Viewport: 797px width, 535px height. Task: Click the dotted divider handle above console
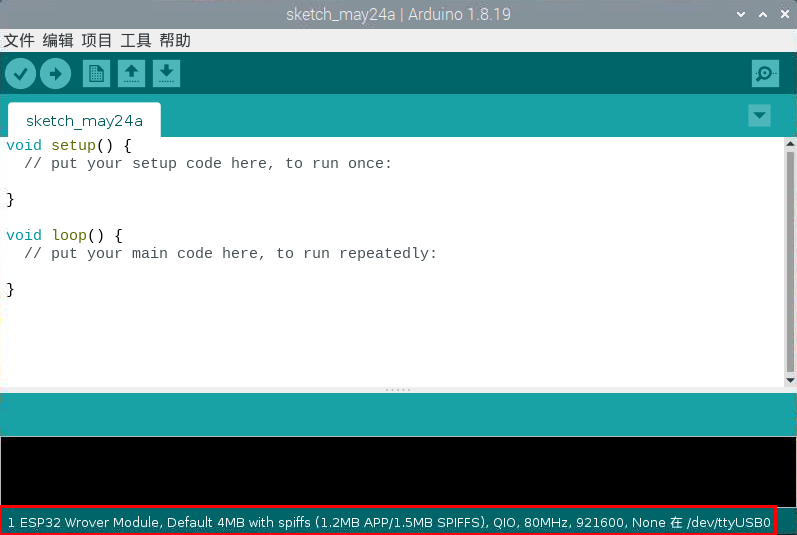pos(398,390)
